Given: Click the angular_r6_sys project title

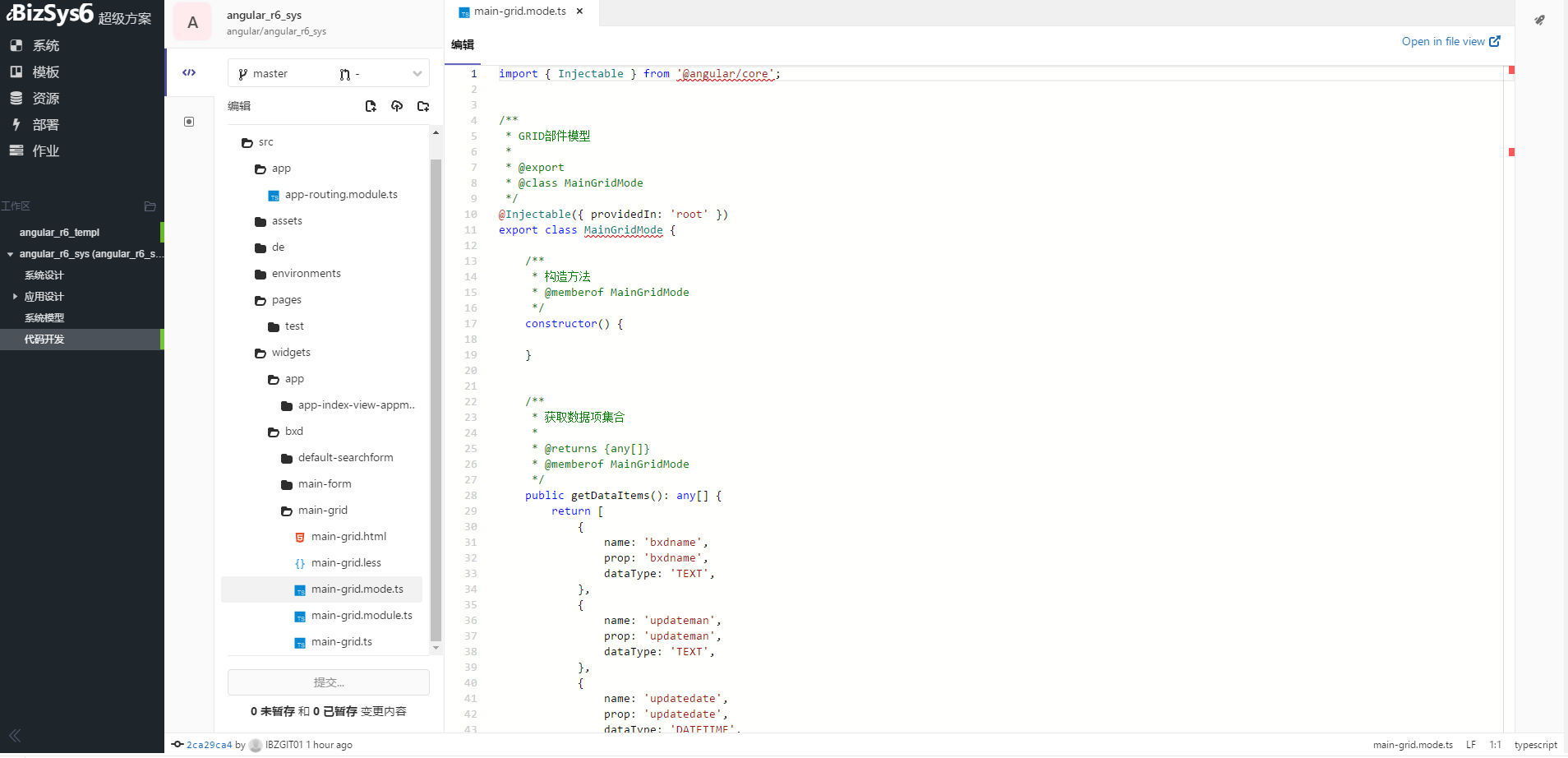Looking at the screenshot, I should pos(264,15).
